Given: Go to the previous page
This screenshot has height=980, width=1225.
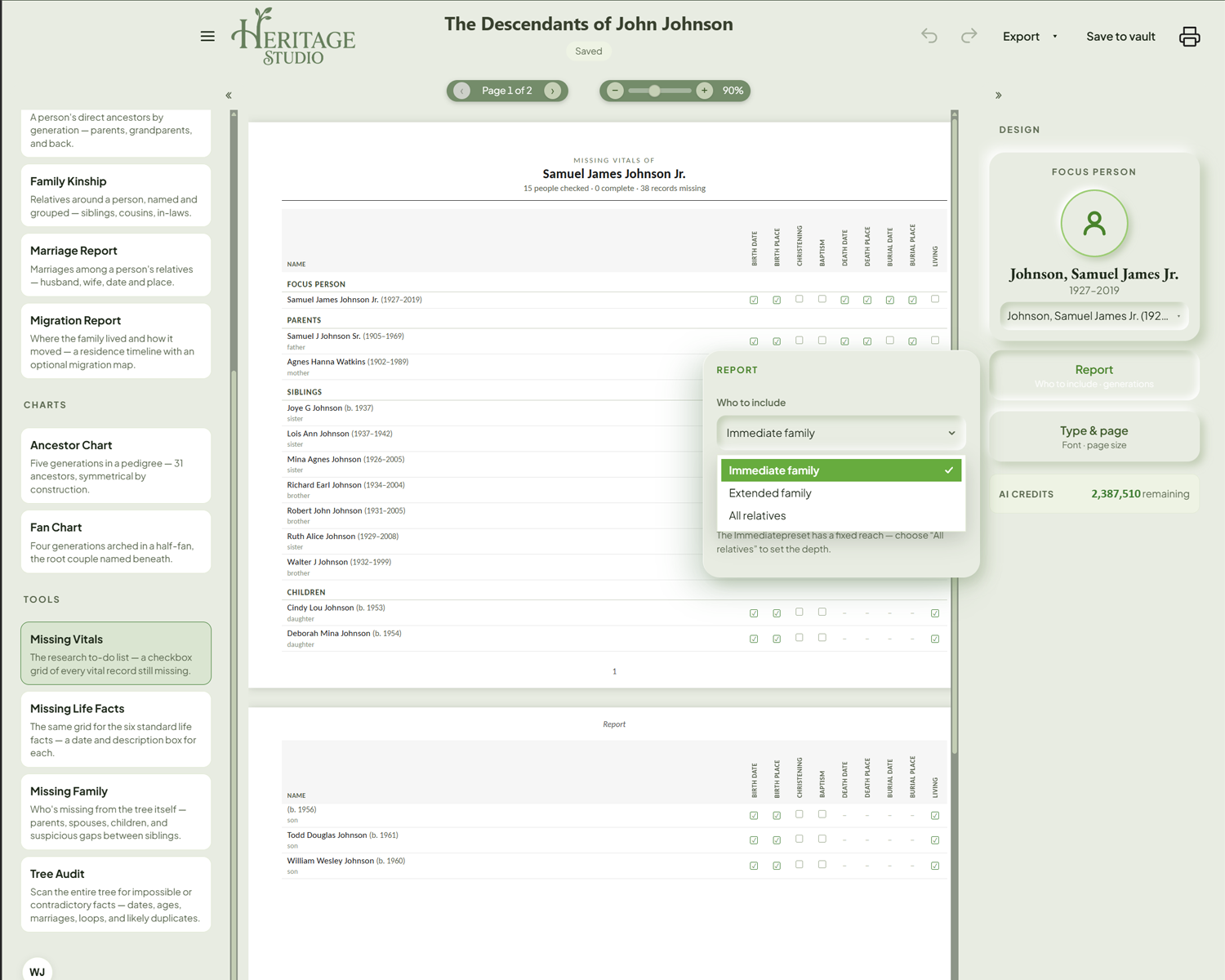Looking at the screenshot, I should [462, 91].
